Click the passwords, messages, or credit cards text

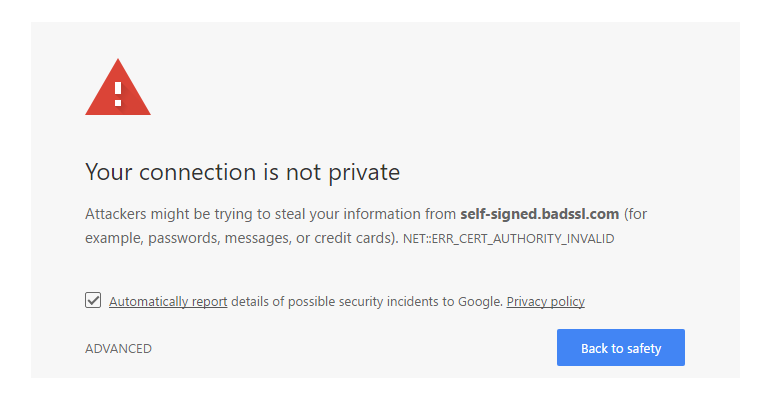pos(272,238)
